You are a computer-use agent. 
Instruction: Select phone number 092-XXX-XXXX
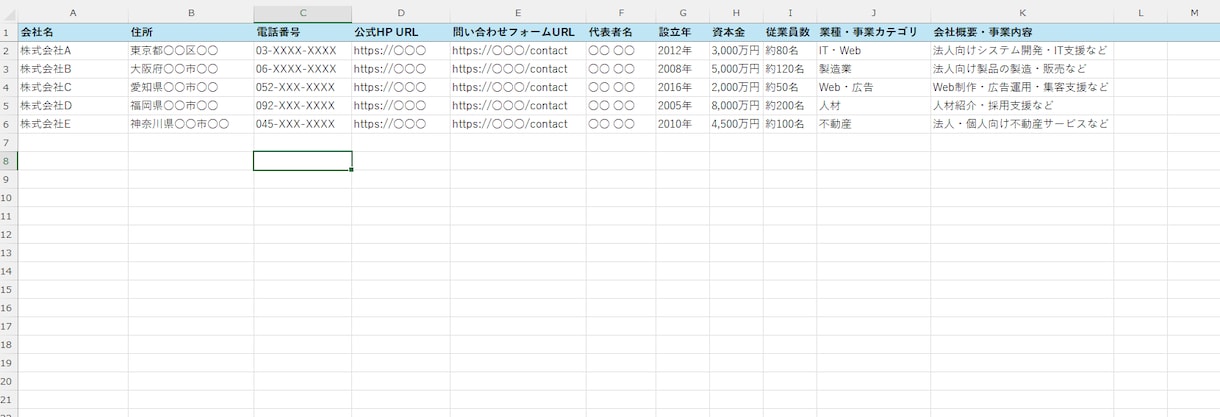coord(303,105)
